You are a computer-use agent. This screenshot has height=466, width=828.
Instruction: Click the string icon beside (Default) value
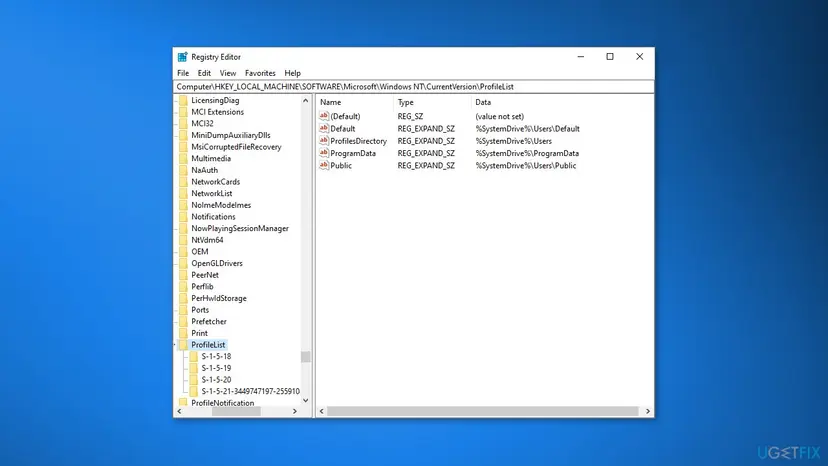[x=324, y=116]
